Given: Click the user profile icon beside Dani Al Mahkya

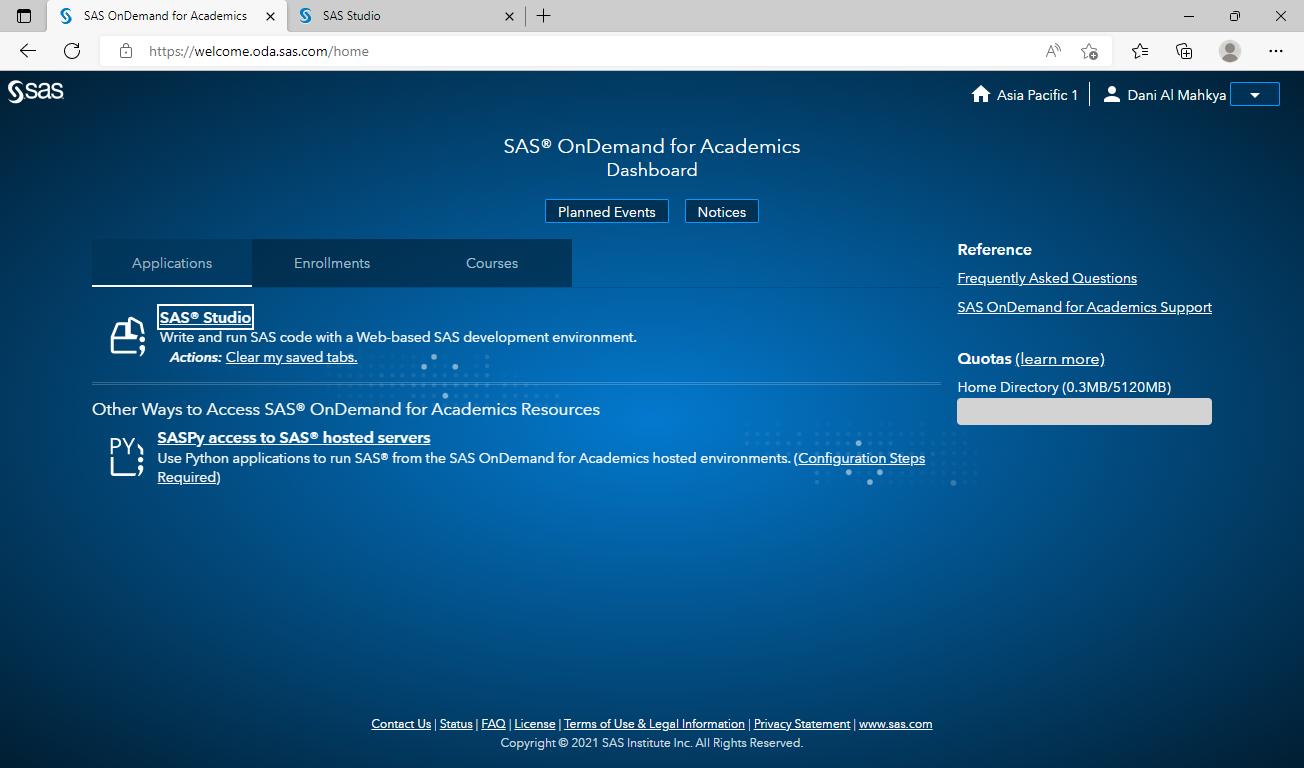Looking at the screenshot, I should [x=1111, y=95].
